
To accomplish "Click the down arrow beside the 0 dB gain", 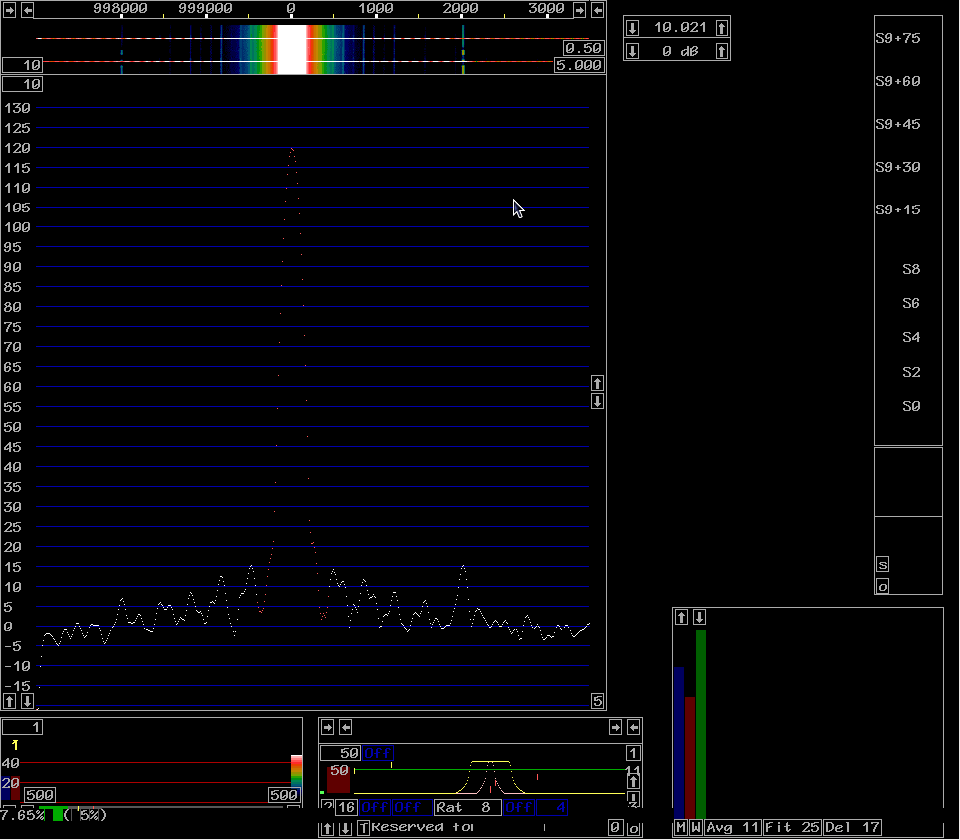I will pos(632,51).
